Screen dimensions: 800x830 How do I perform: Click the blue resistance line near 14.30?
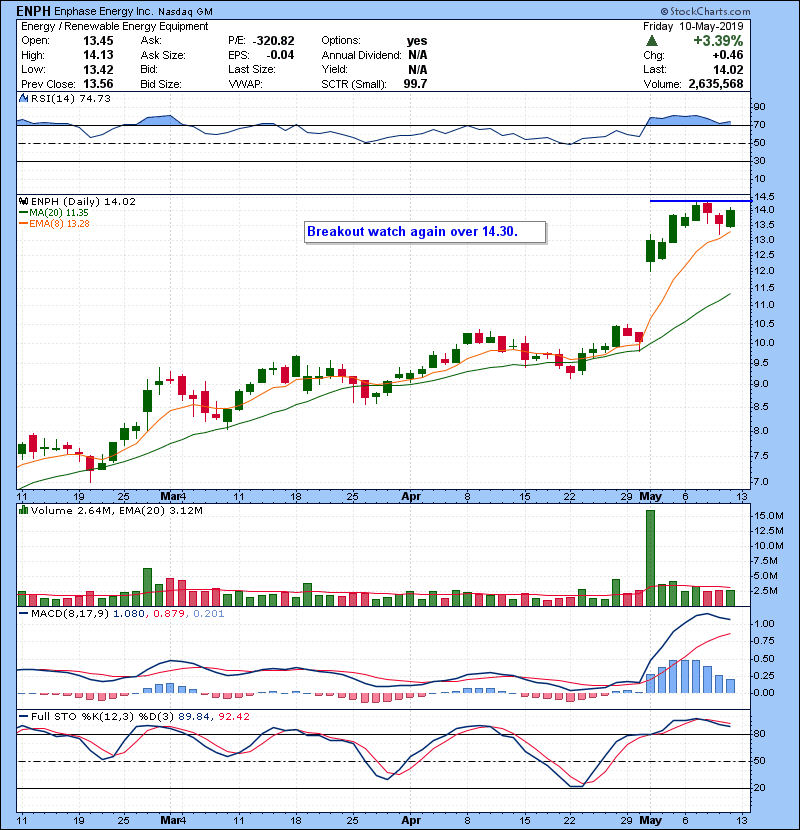(x=700, y=201)
